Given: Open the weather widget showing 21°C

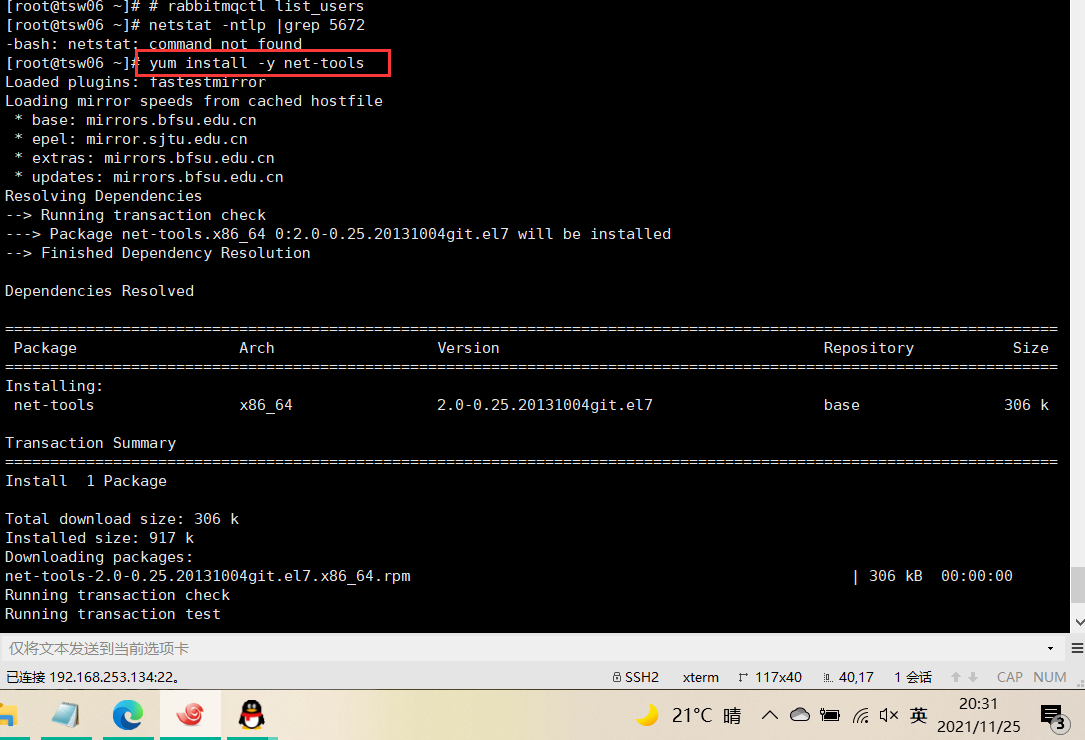Looking at the screenshot, I should tap(689, 714).
